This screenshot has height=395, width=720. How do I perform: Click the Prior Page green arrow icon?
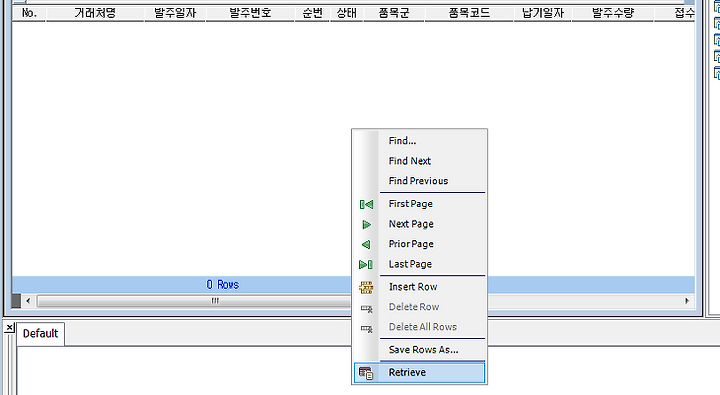coord(366,244)
